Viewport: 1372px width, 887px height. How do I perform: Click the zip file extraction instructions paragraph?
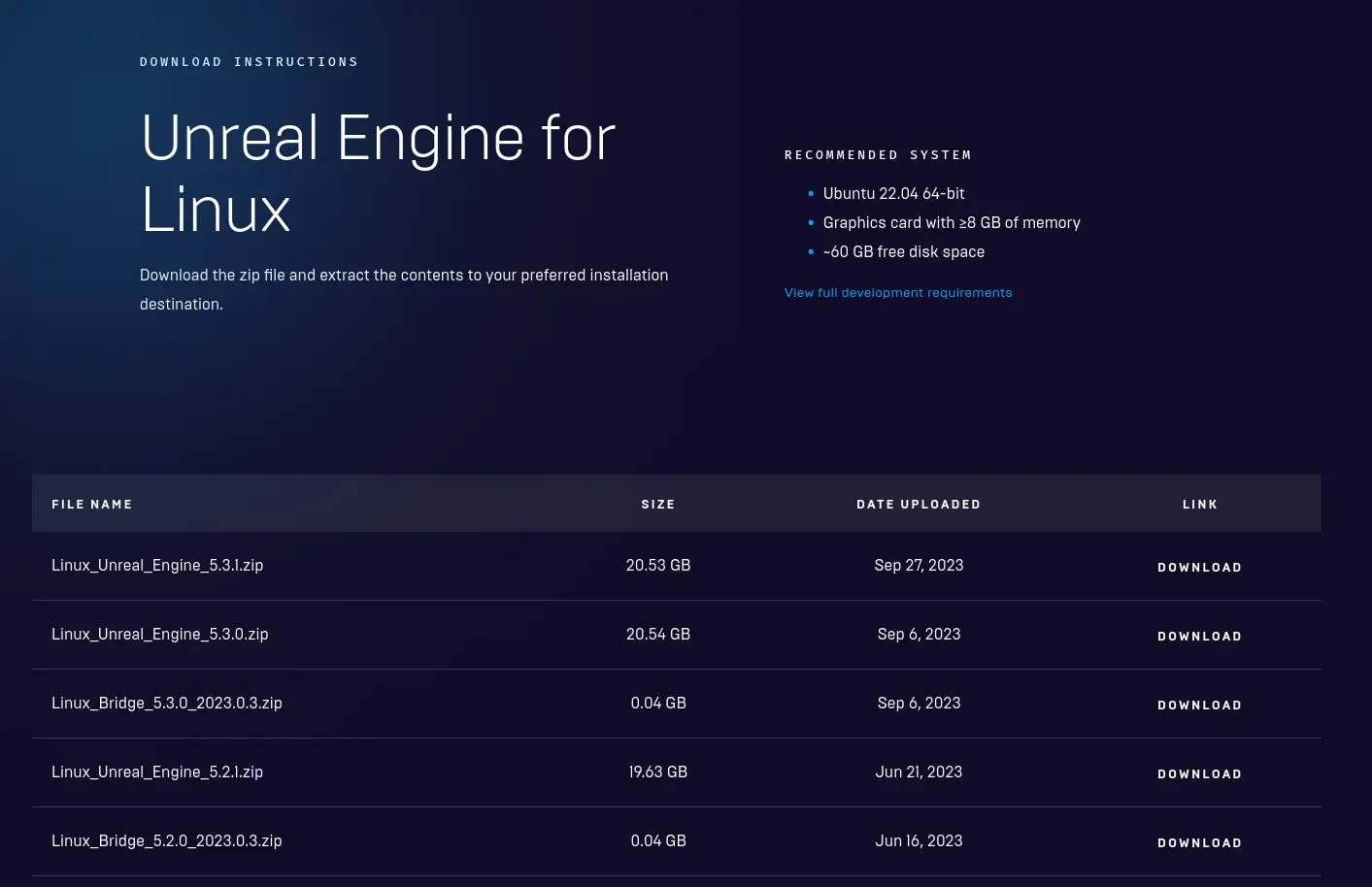(404, 289)
